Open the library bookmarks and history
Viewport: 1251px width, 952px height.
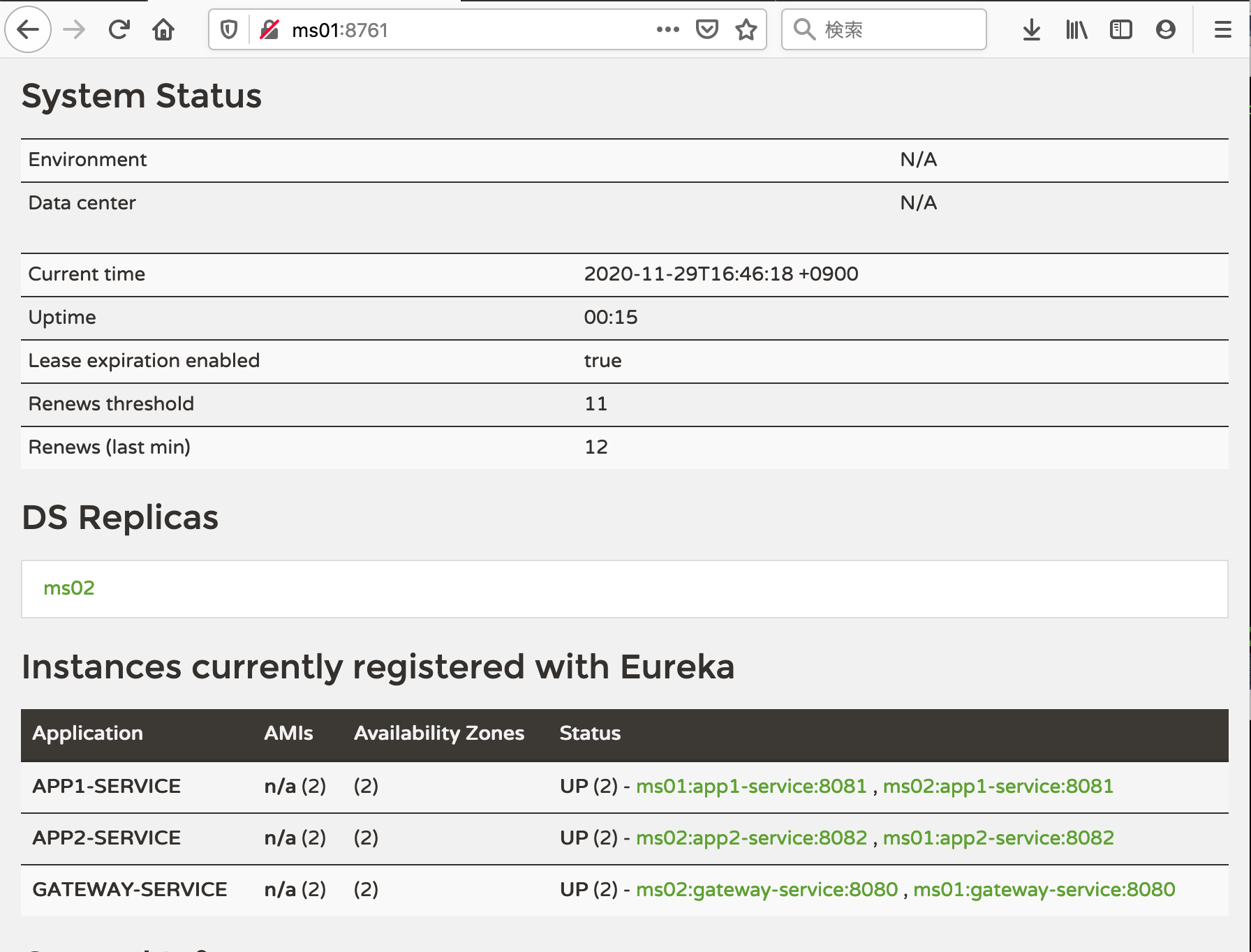click(x=1076, y=29)
